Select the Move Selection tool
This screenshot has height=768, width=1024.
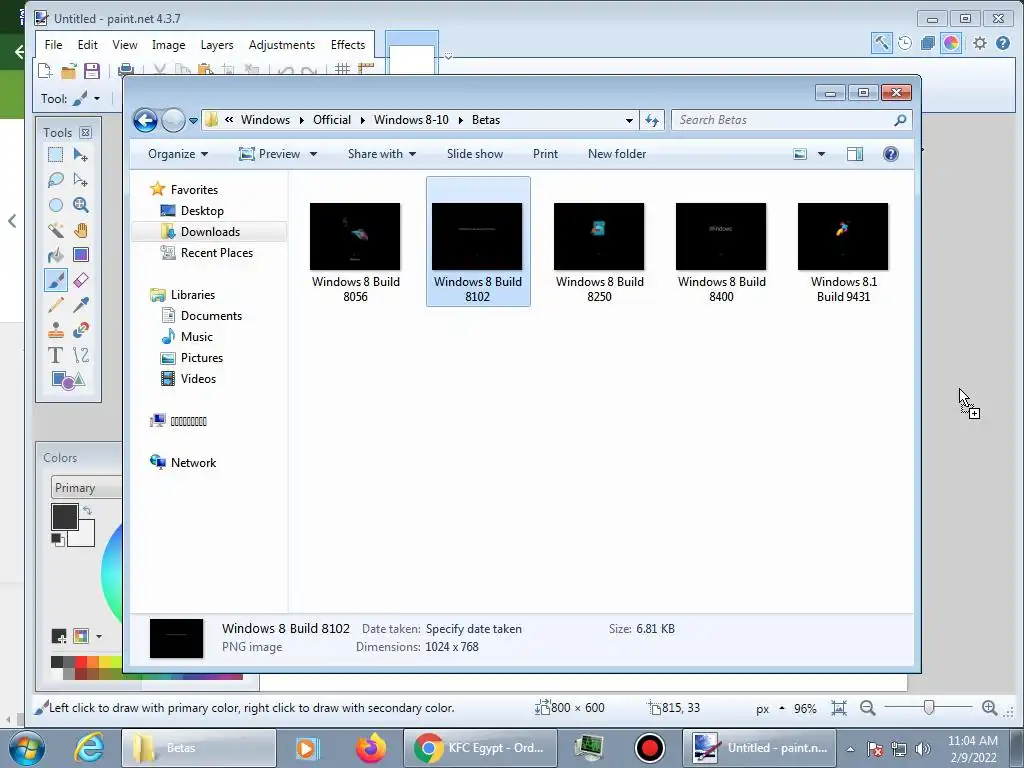coord(80,180)
